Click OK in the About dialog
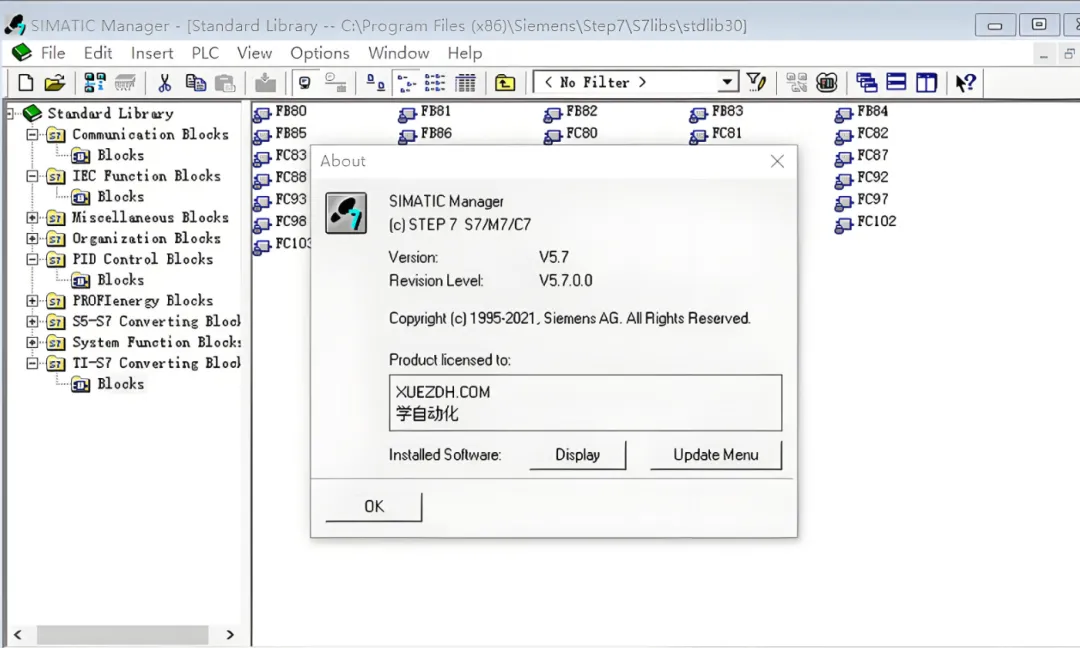1080x648 pixels. point(374,507)
